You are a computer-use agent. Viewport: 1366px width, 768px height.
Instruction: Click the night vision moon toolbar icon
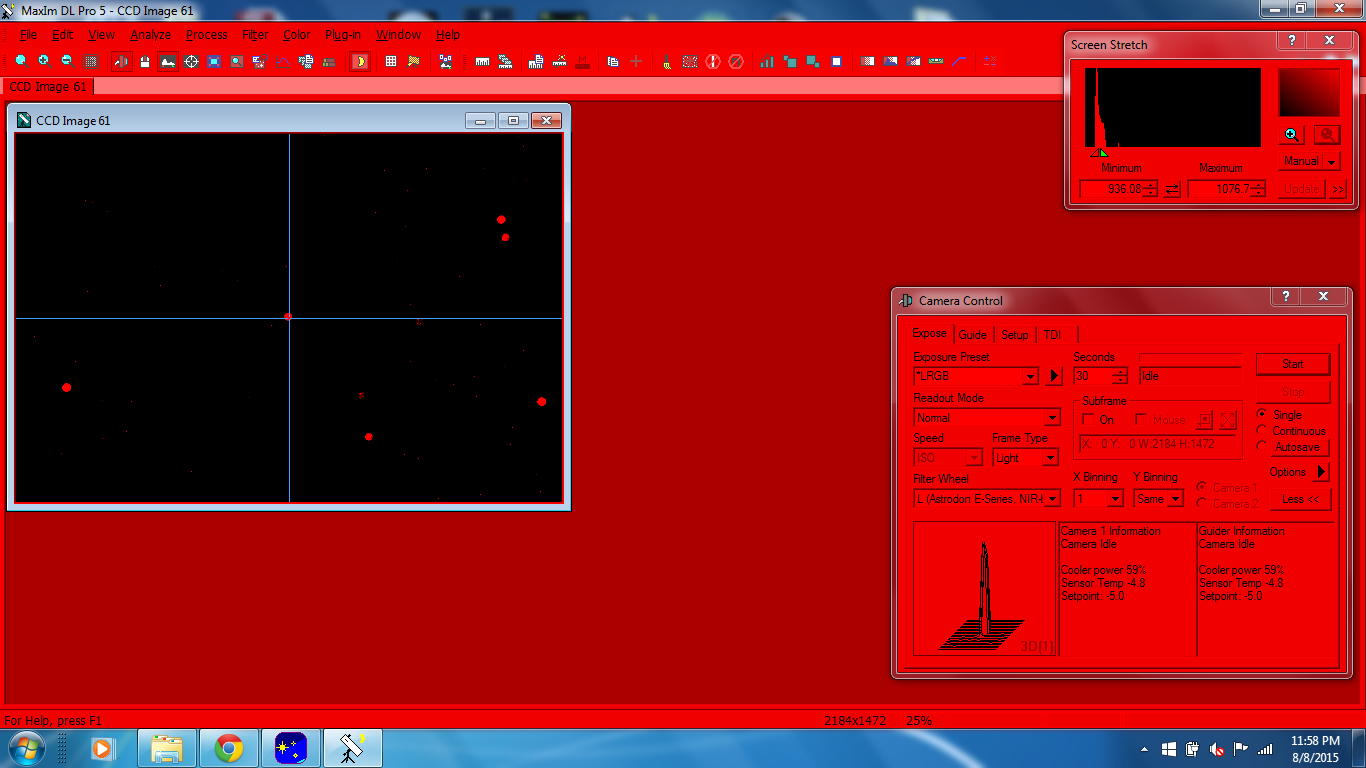(360, 61)
